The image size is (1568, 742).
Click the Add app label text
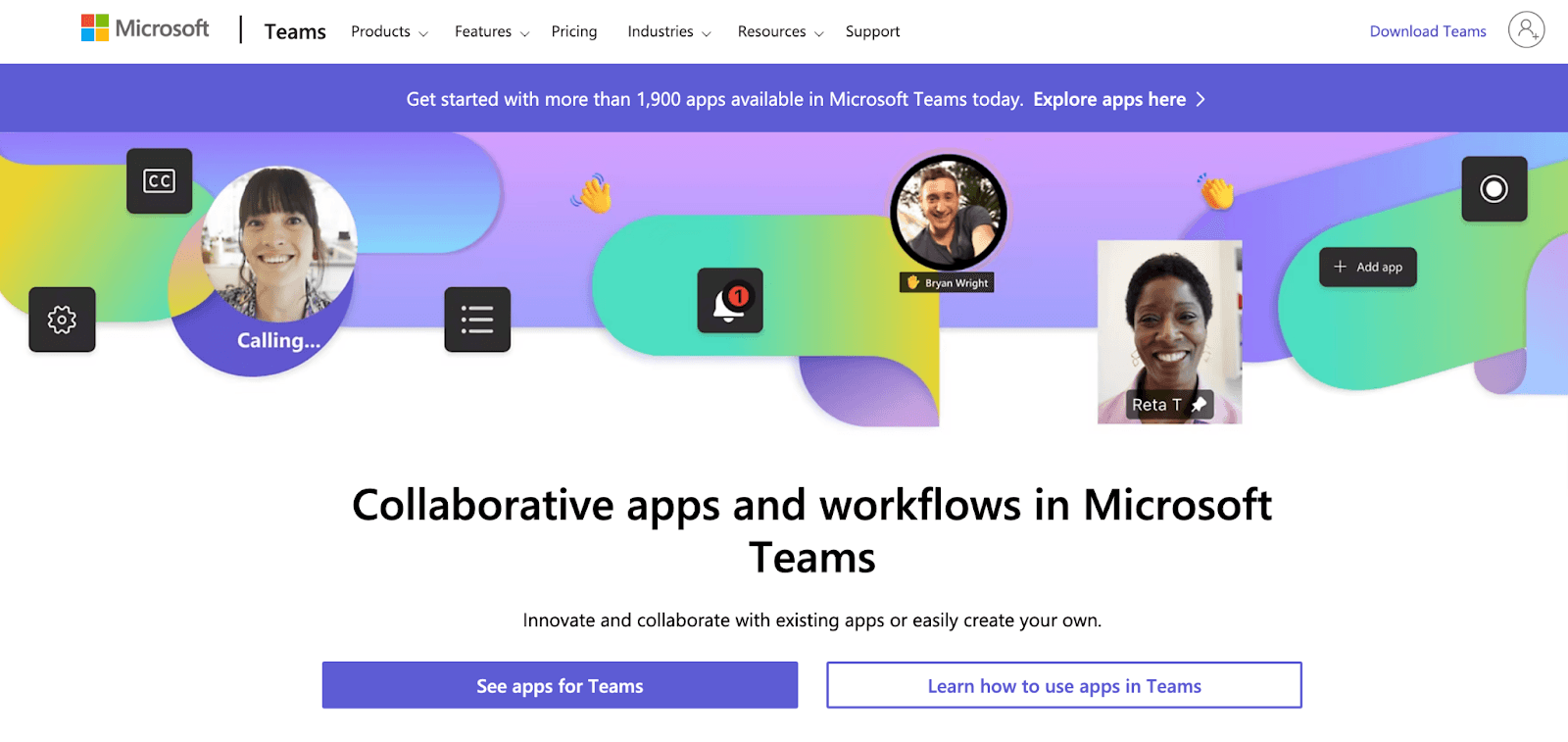click(x=1379, y=267)
